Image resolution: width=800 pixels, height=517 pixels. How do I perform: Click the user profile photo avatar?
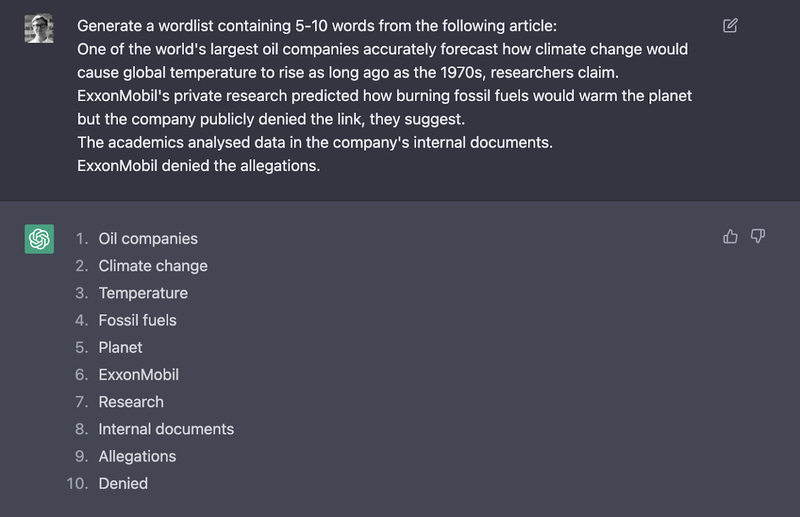39,28
